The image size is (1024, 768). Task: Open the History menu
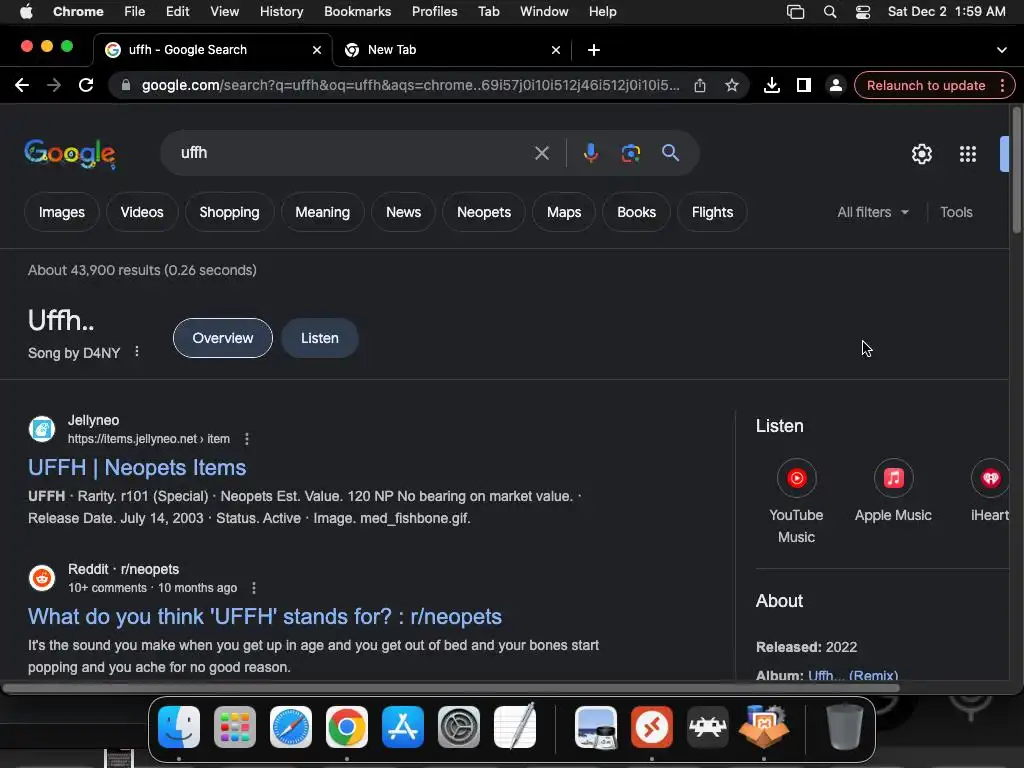[x=281, y=12]
